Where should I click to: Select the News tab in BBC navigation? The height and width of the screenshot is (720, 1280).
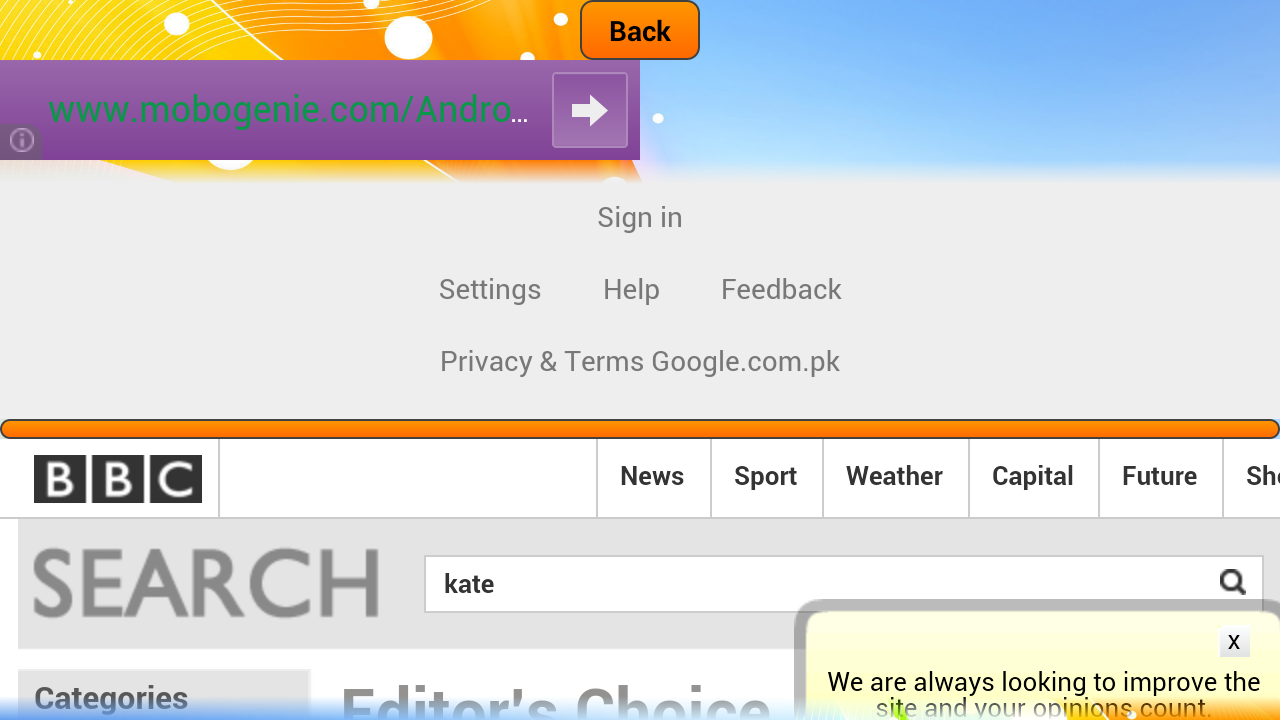tap(653, 478)
